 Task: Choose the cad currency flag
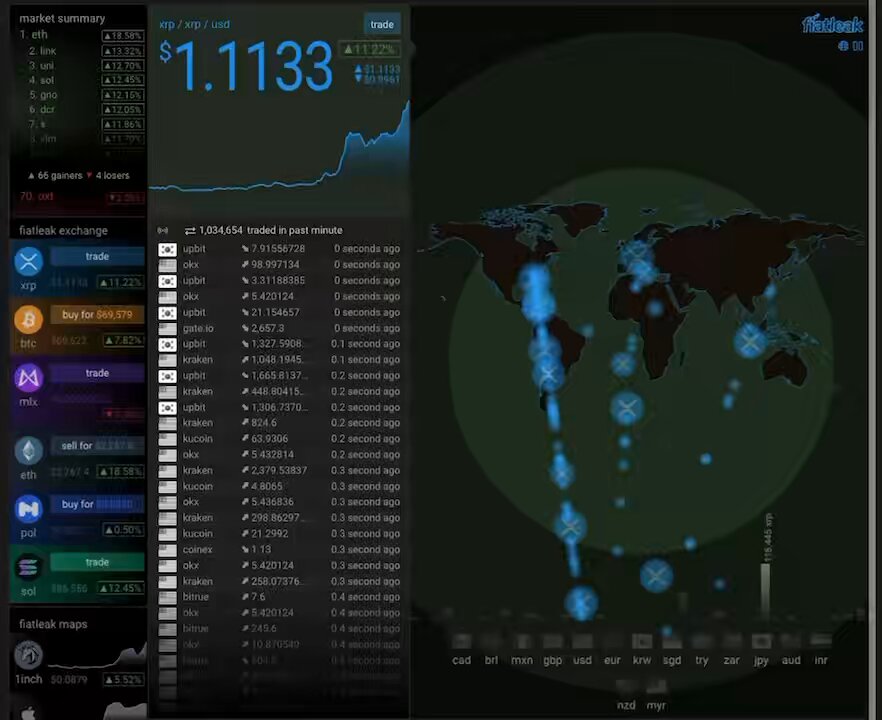[461, 641]
